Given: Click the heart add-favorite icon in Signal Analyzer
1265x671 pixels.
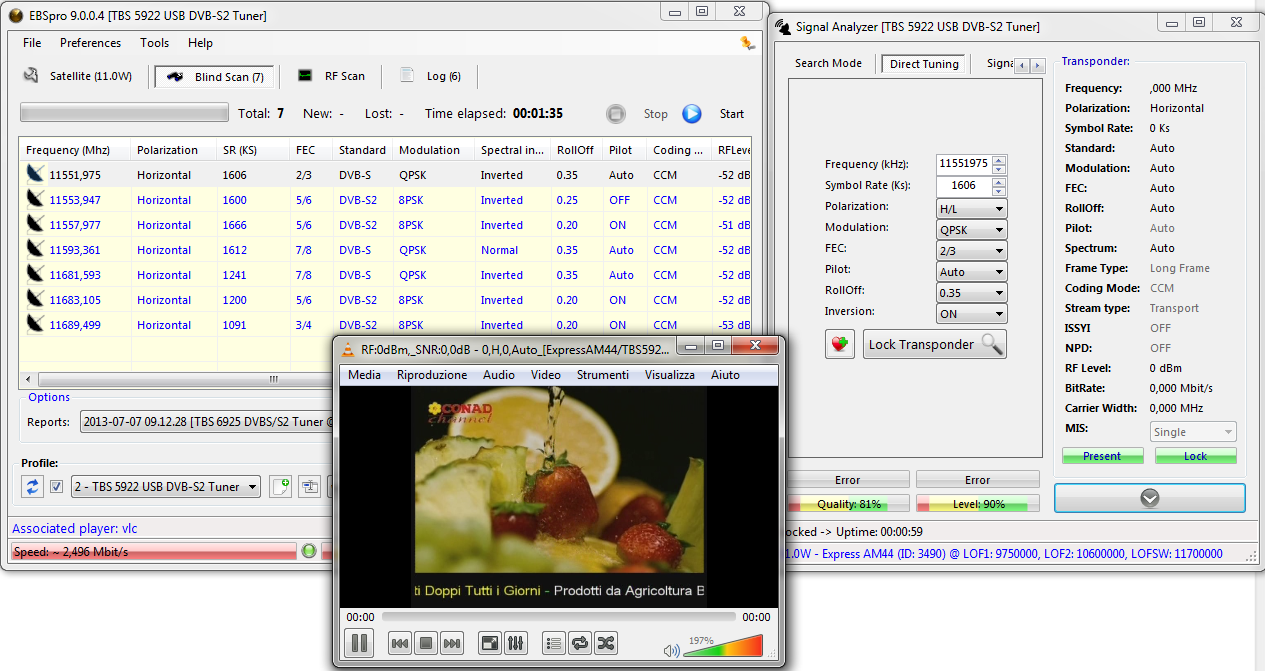Looking at the screenshot, I should click(840, 344).
